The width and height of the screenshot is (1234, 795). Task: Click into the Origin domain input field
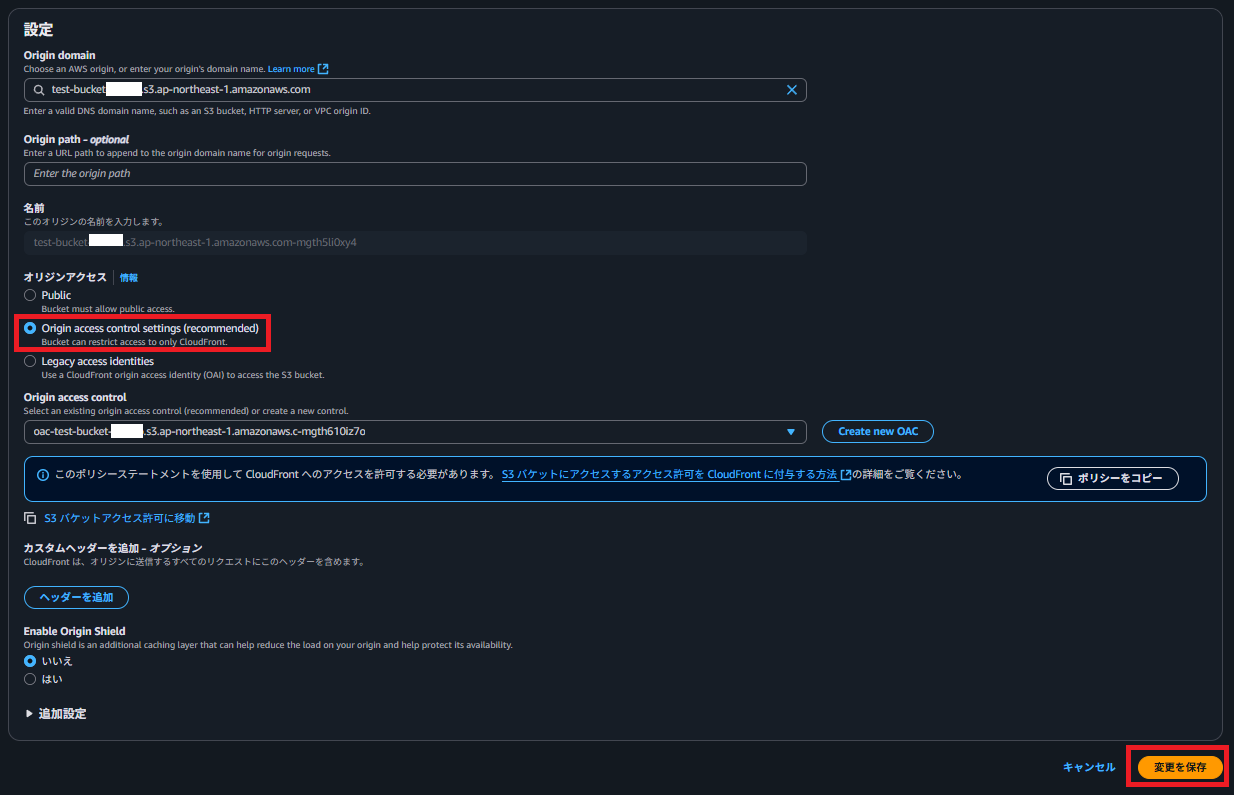[415, 90]
